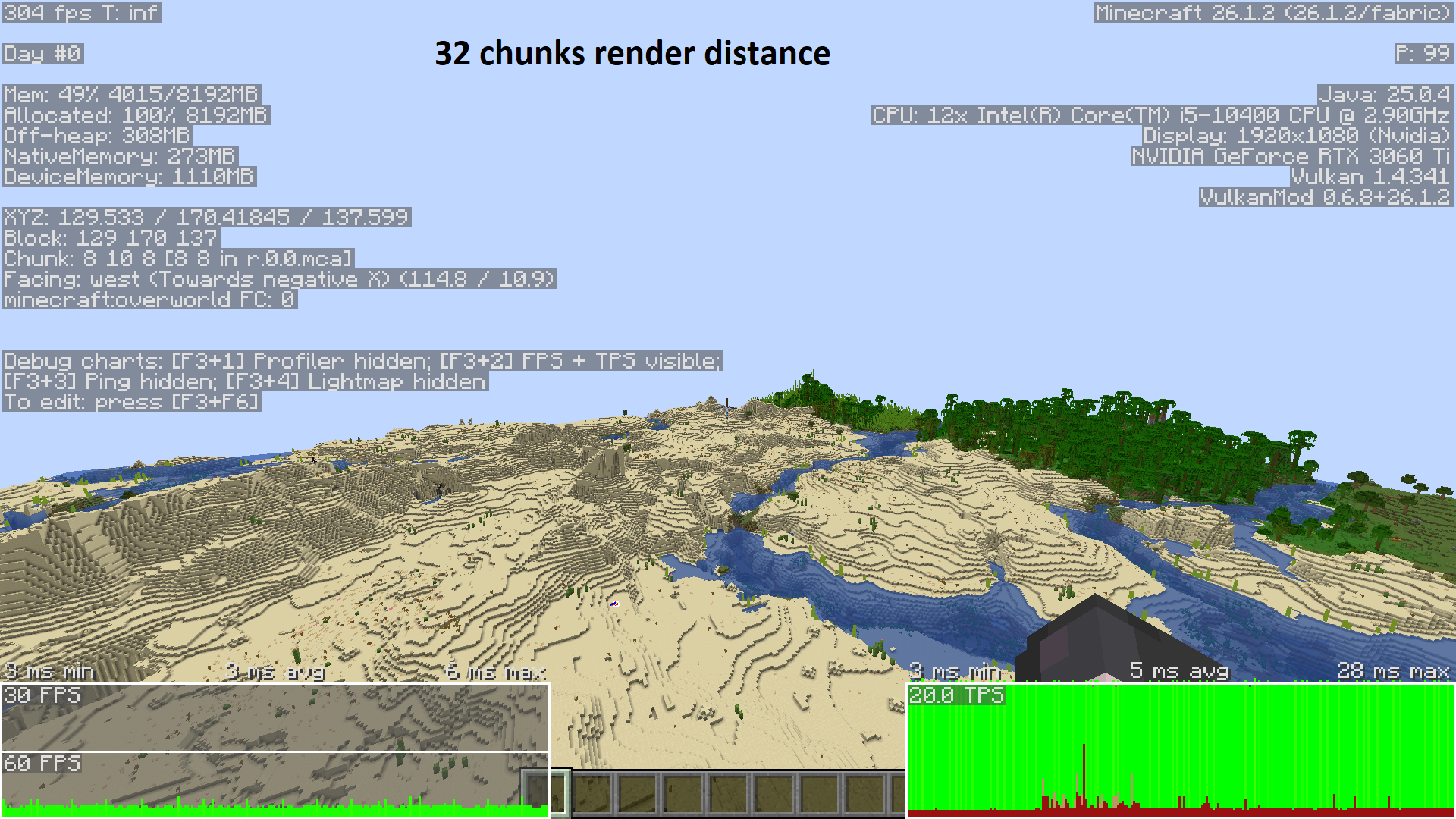
Task: Select the "Day #0" debug line
Action: click(42, 54)
